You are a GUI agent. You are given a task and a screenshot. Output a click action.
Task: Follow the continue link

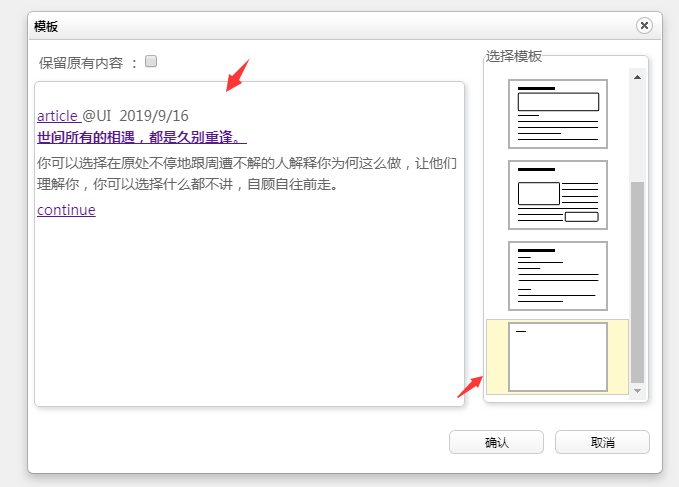(66, 210)
